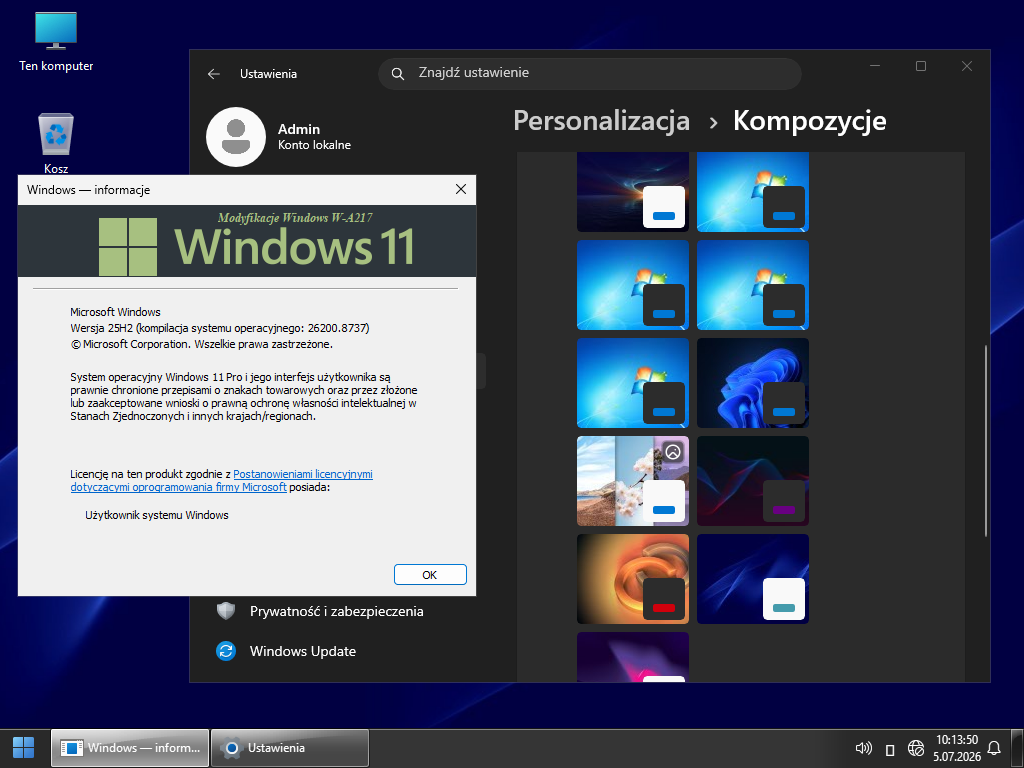Click the Prywatność i zabezpieczenia shield icon

(226, 611)
